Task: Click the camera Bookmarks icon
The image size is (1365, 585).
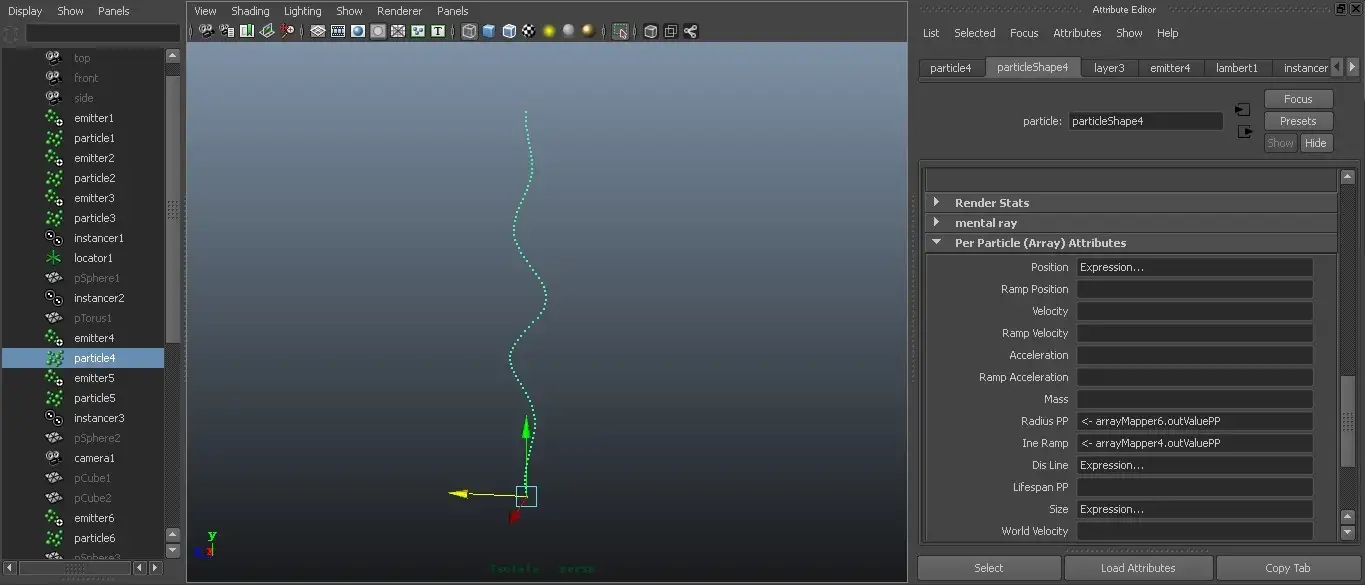Action: pos(247,31)
